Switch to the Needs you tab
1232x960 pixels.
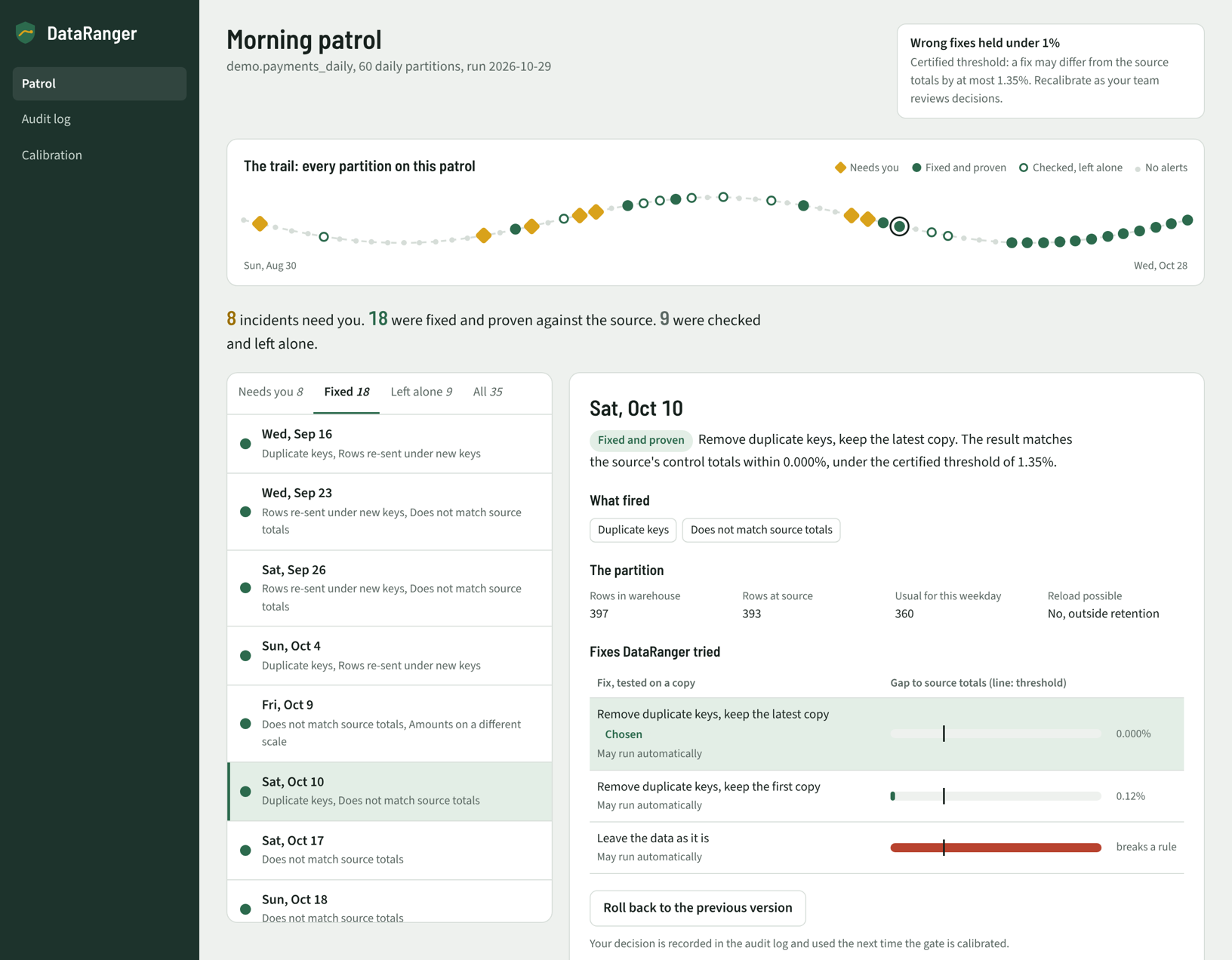(x=270, y=392)
